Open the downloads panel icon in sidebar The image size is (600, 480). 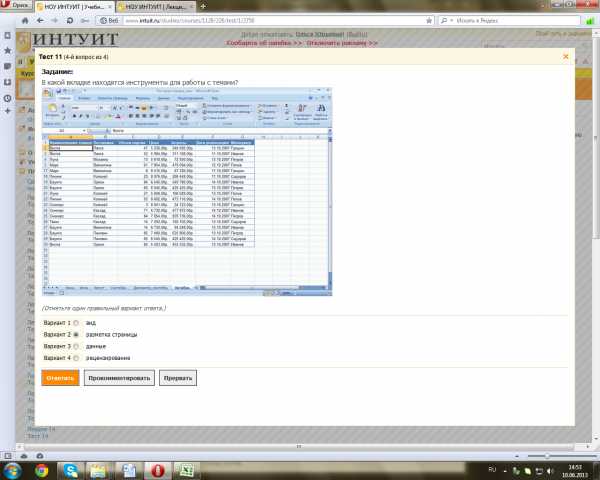point(7,82)
